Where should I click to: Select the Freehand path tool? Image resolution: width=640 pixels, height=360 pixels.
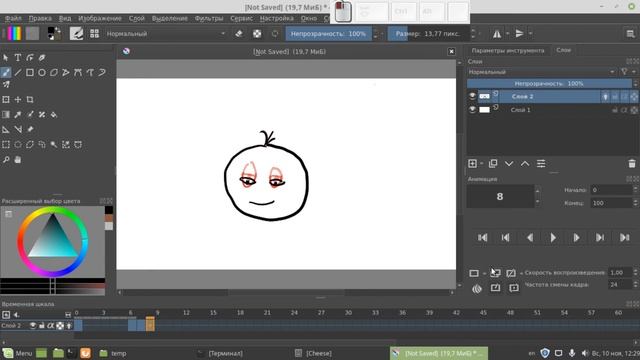[x=90, y=73]
